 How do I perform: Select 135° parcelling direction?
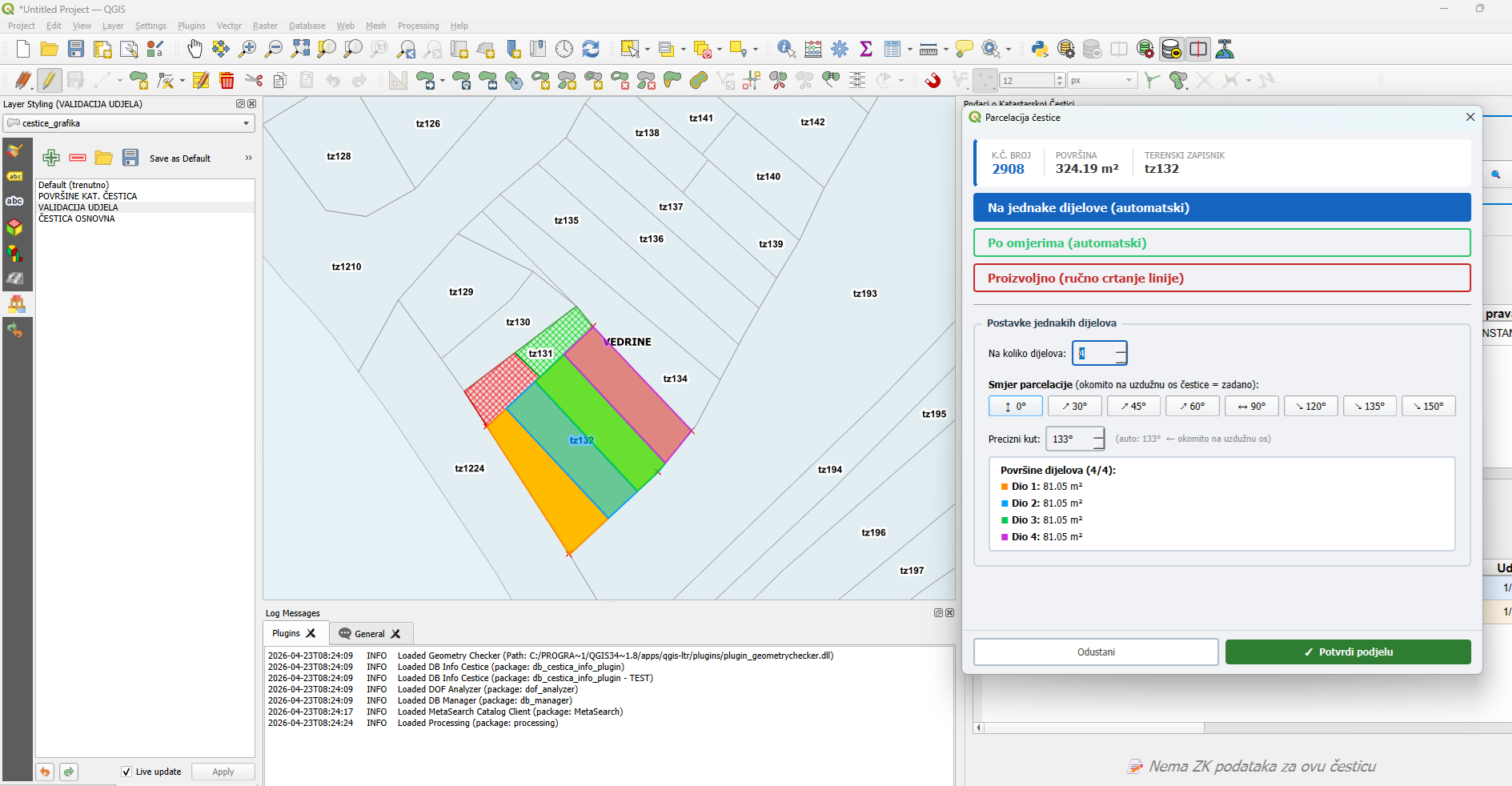1370,407
